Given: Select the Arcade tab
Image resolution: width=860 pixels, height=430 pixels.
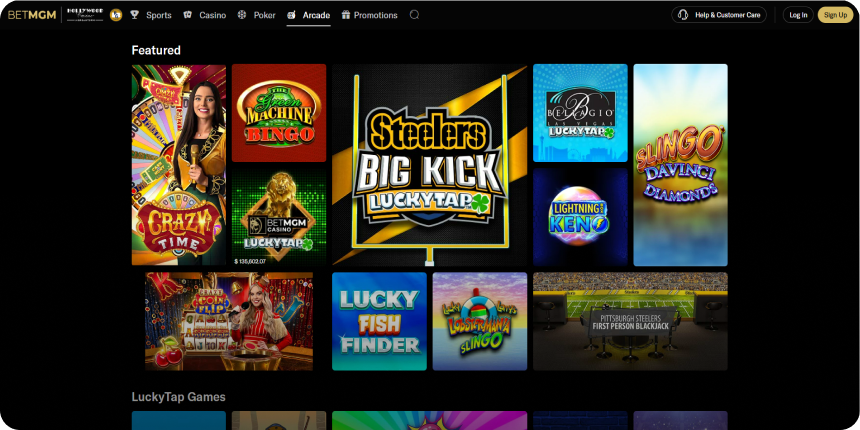Looking at the screenshot, I should pos(316,15).
